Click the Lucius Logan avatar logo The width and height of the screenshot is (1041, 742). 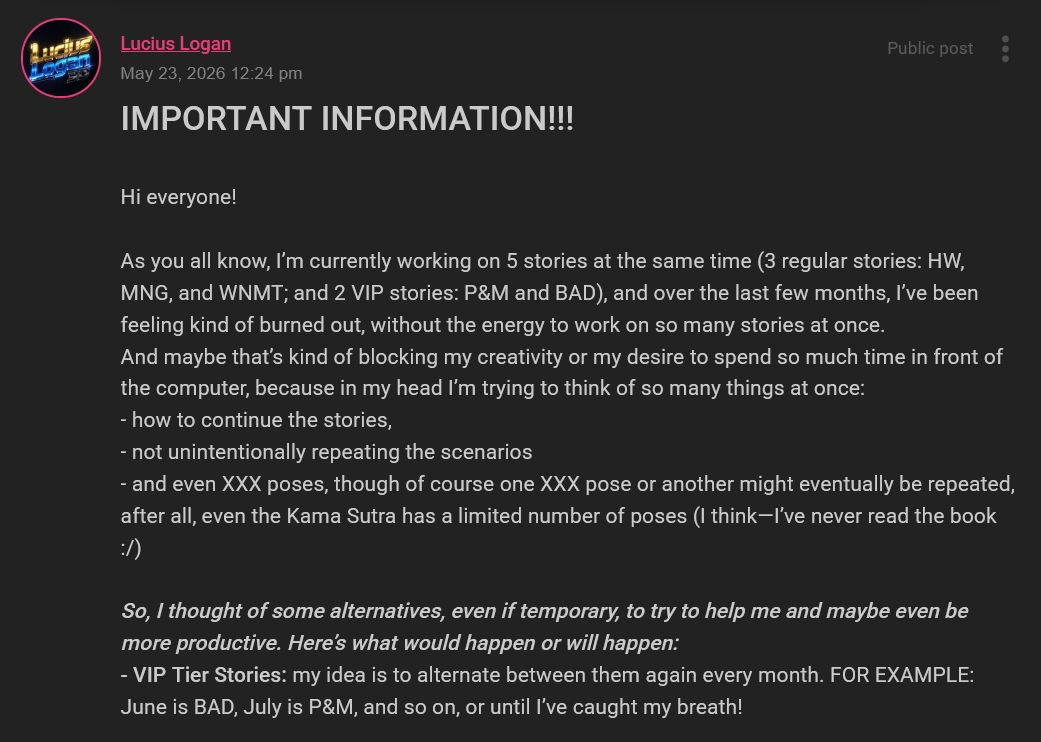coord(61,58)
